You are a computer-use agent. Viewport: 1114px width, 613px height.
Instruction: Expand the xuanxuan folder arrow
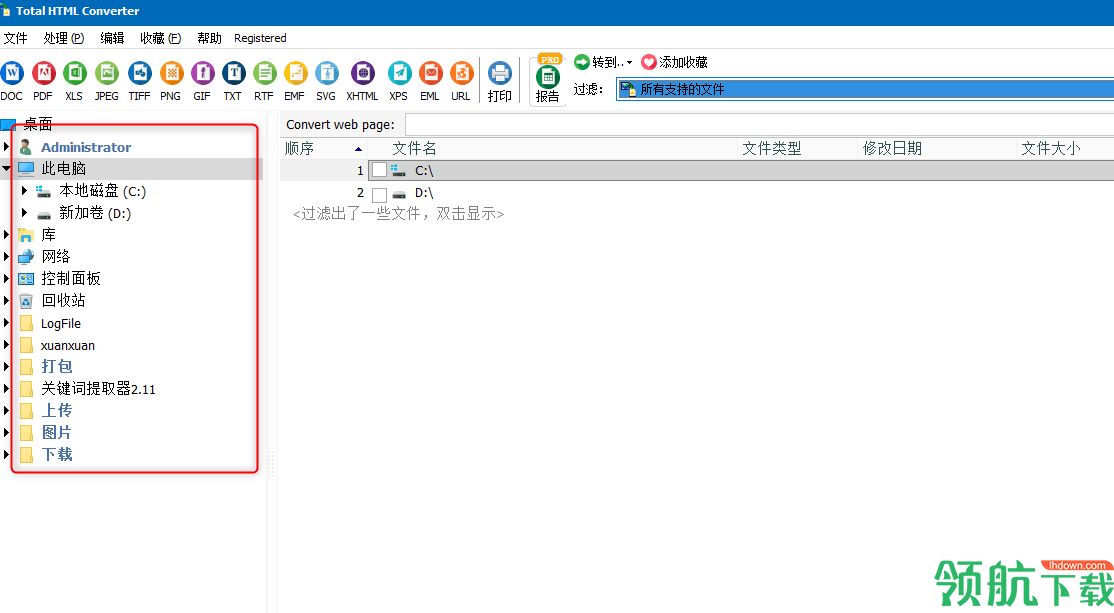click(6, 345)
